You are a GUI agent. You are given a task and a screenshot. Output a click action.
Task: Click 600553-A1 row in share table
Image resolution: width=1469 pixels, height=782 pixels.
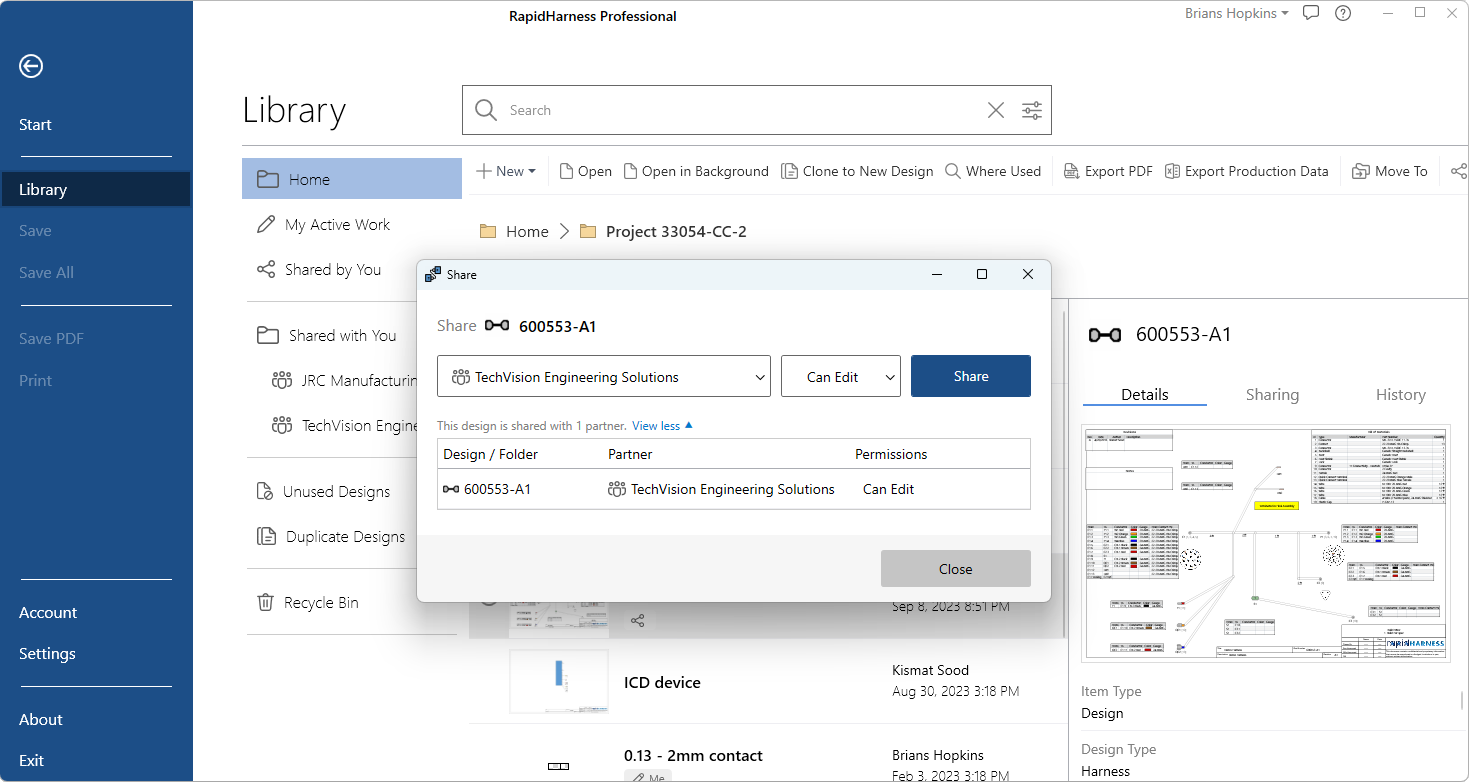tap(734, 489)
